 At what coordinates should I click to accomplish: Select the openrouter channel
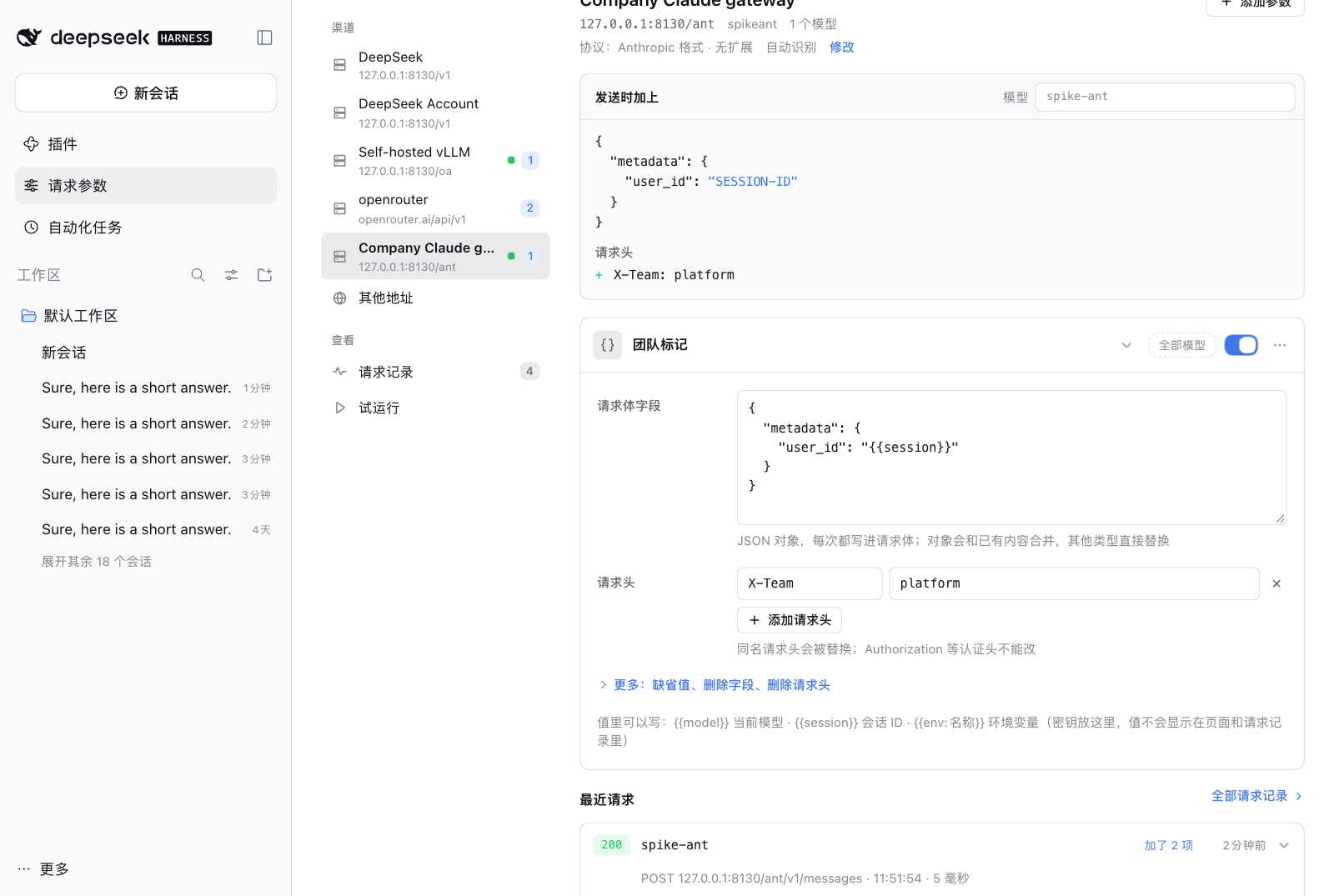(x=435, y=208)
